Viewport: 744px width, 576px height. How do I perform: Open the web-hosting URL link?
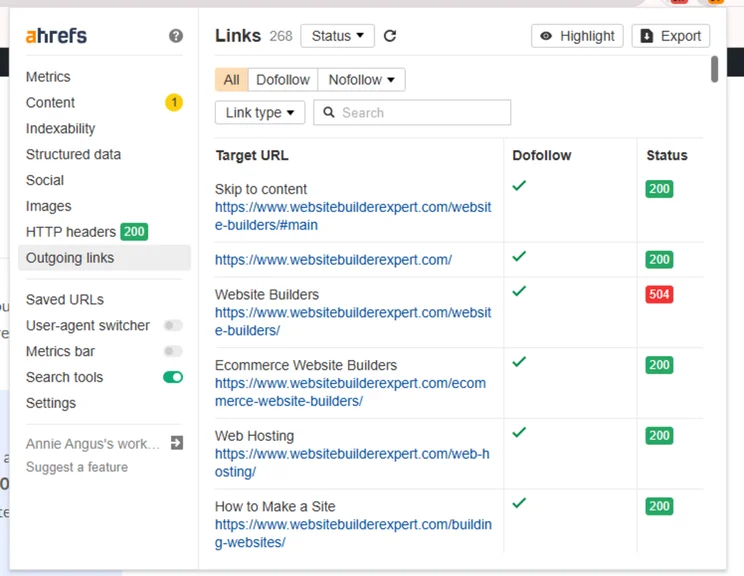click(352, 463)
